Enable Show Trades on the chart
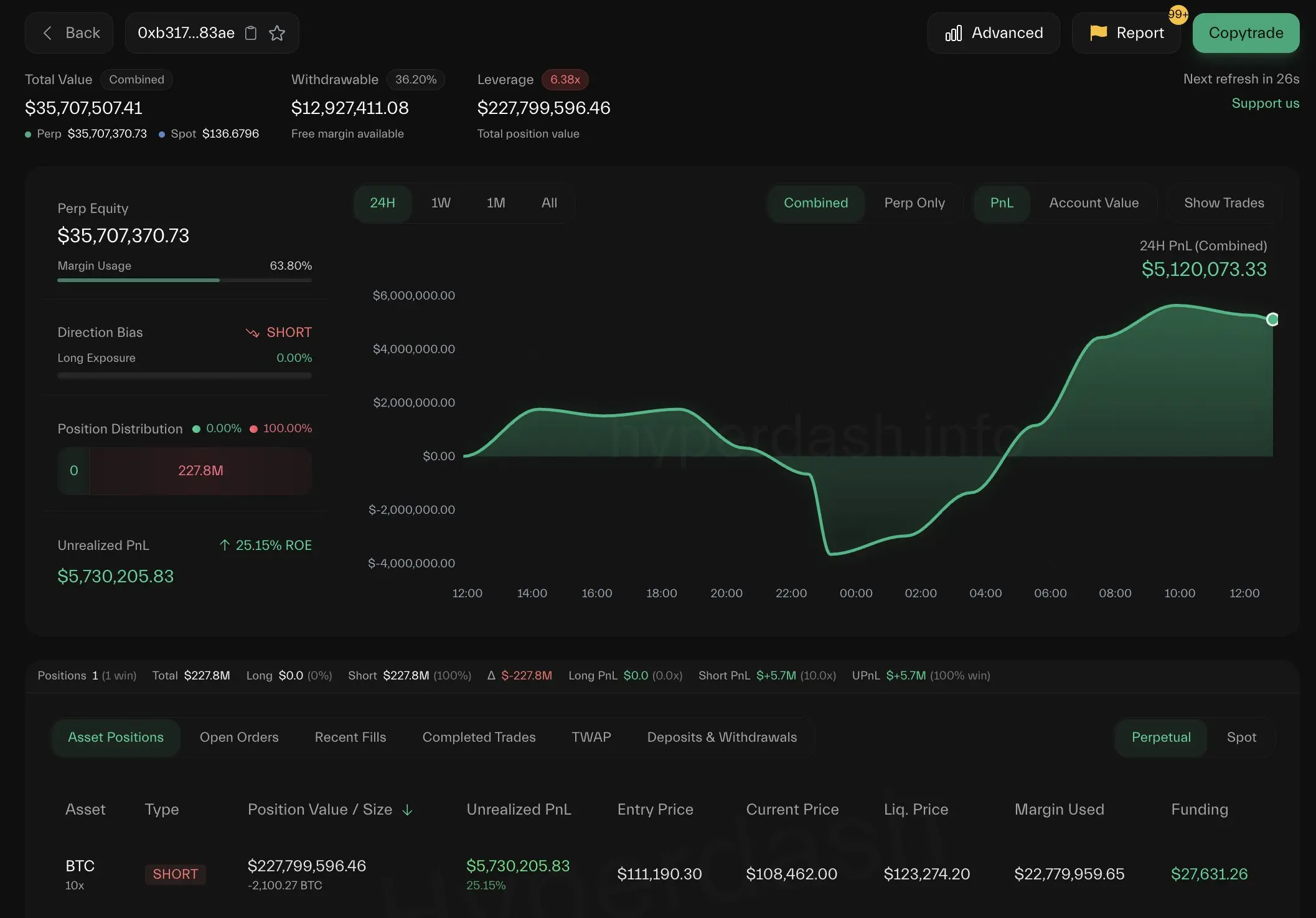The width and height of the screenshot is (1316, 918). click(x=1223, y=203)
